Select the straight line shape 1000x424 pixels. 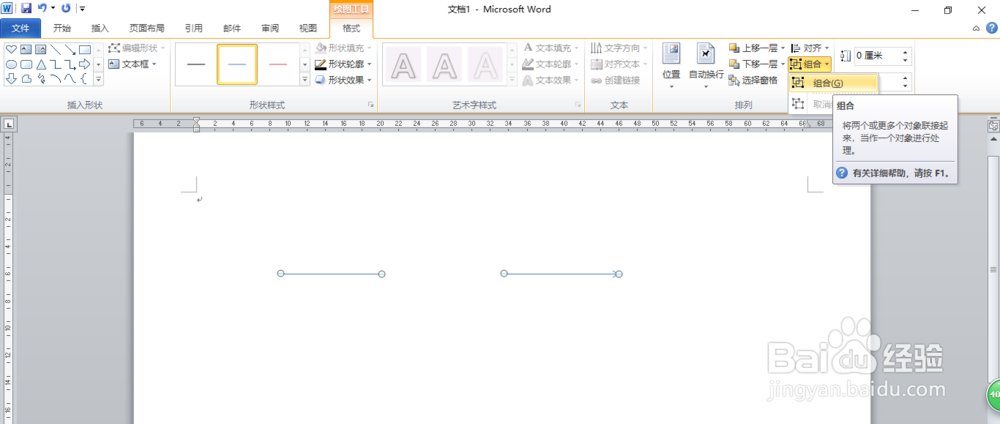coord(56,49)
